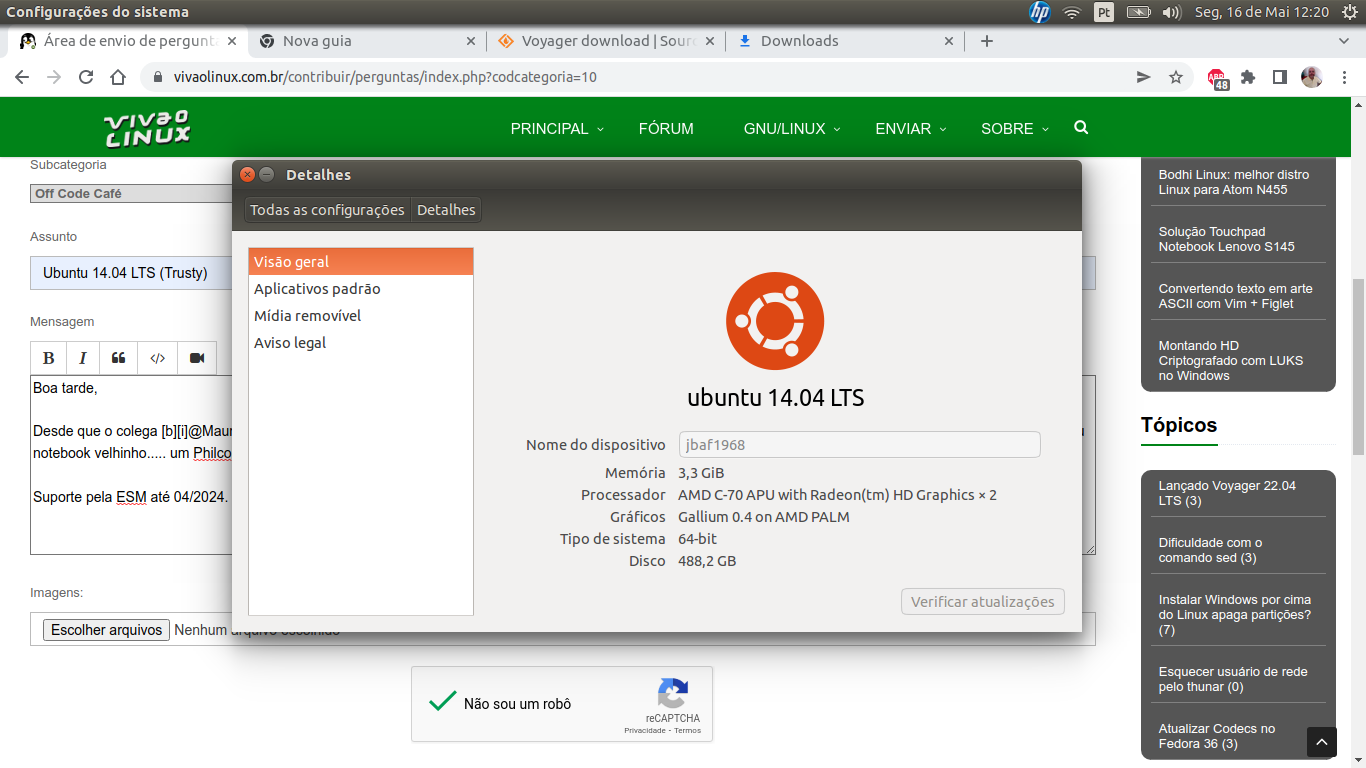Expand the ENVIAR menu
Screen dimensions: 1366x768
(910, 128)
